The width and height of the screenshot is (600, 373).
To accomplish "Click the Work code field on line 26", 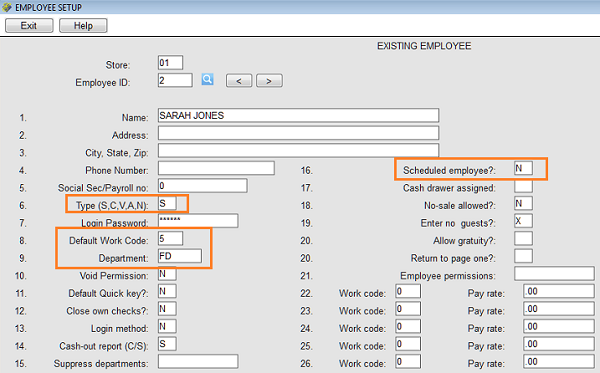I will click(408, 362).
